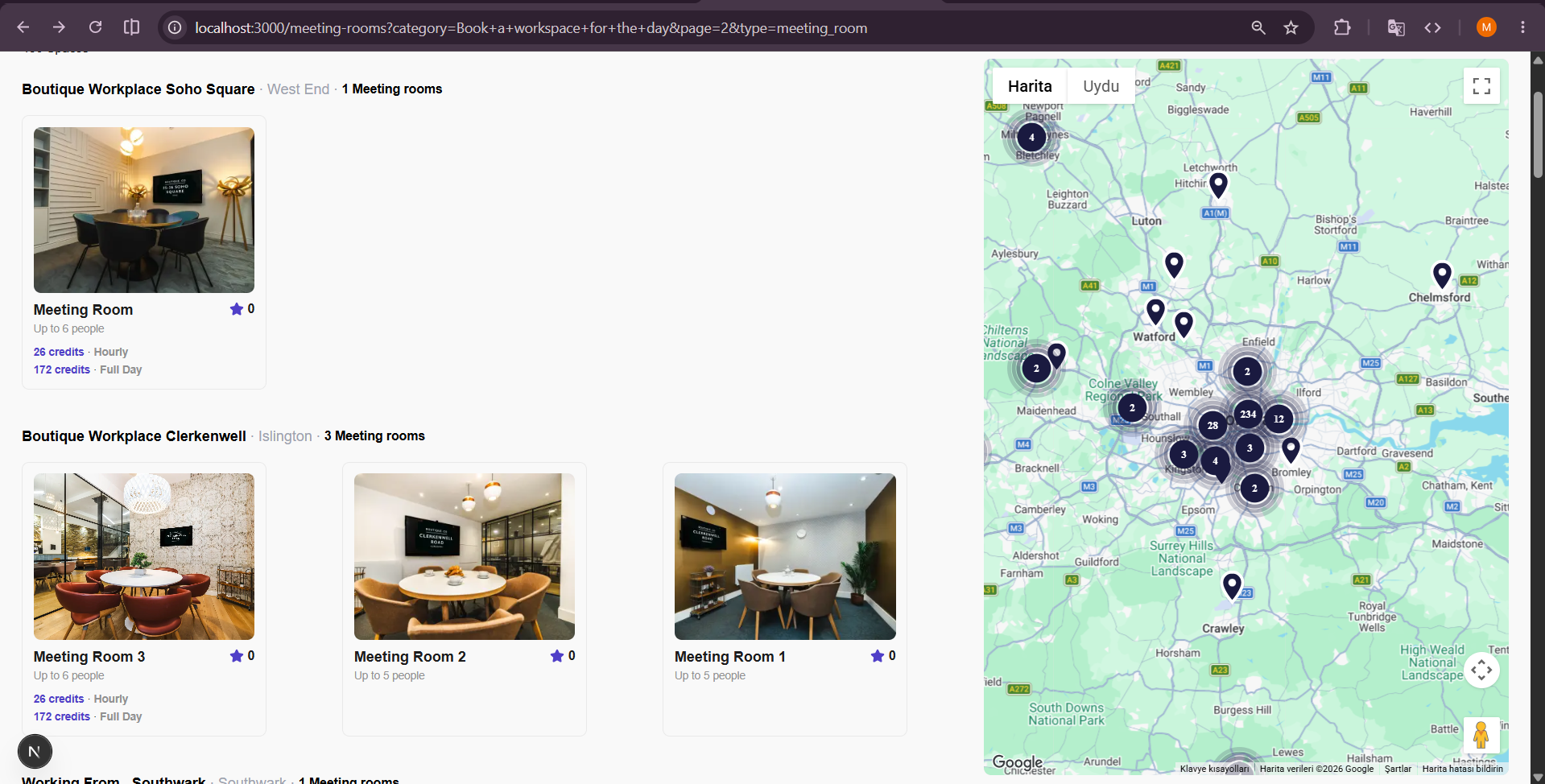The image size is (1545, 784).
Task: Open the Meeting Room 2 title
Action: (410, 657)
